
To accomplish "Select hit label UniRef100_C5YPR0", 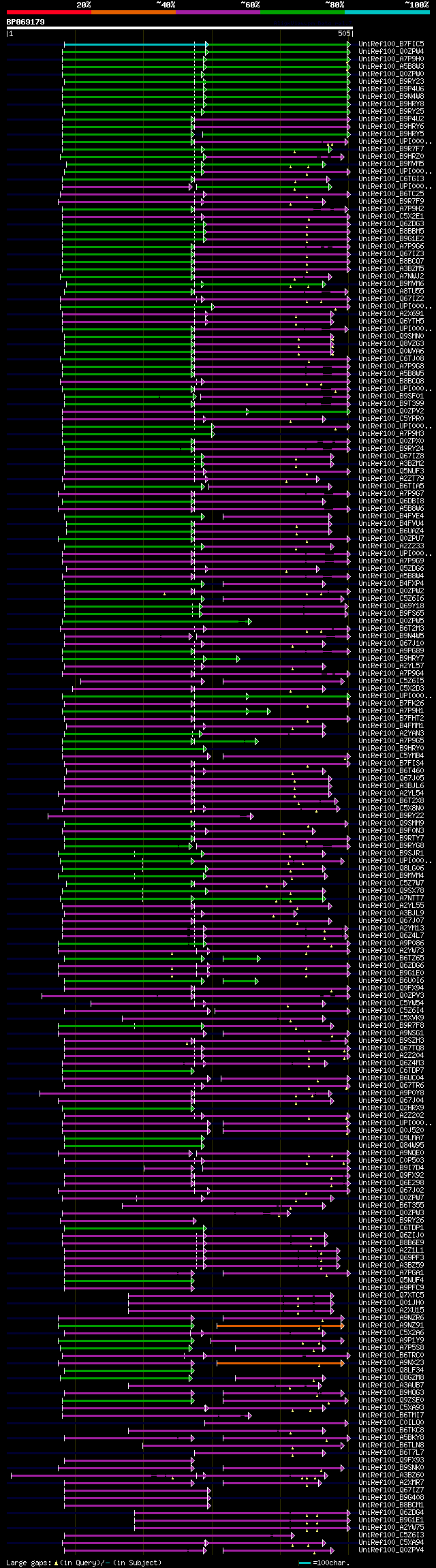I will tap(391, 418).
